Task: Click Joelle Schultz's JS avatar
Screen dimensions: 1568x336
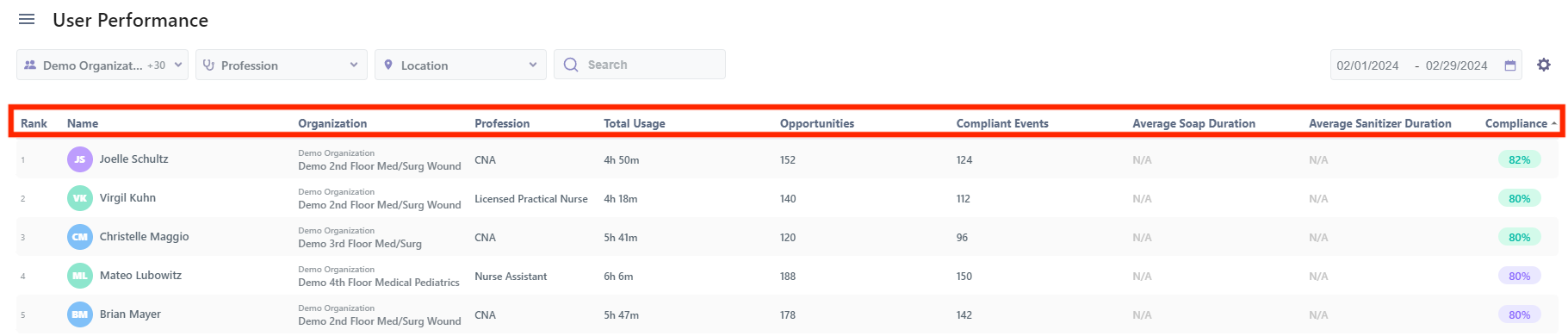Action: click(80, 159)
